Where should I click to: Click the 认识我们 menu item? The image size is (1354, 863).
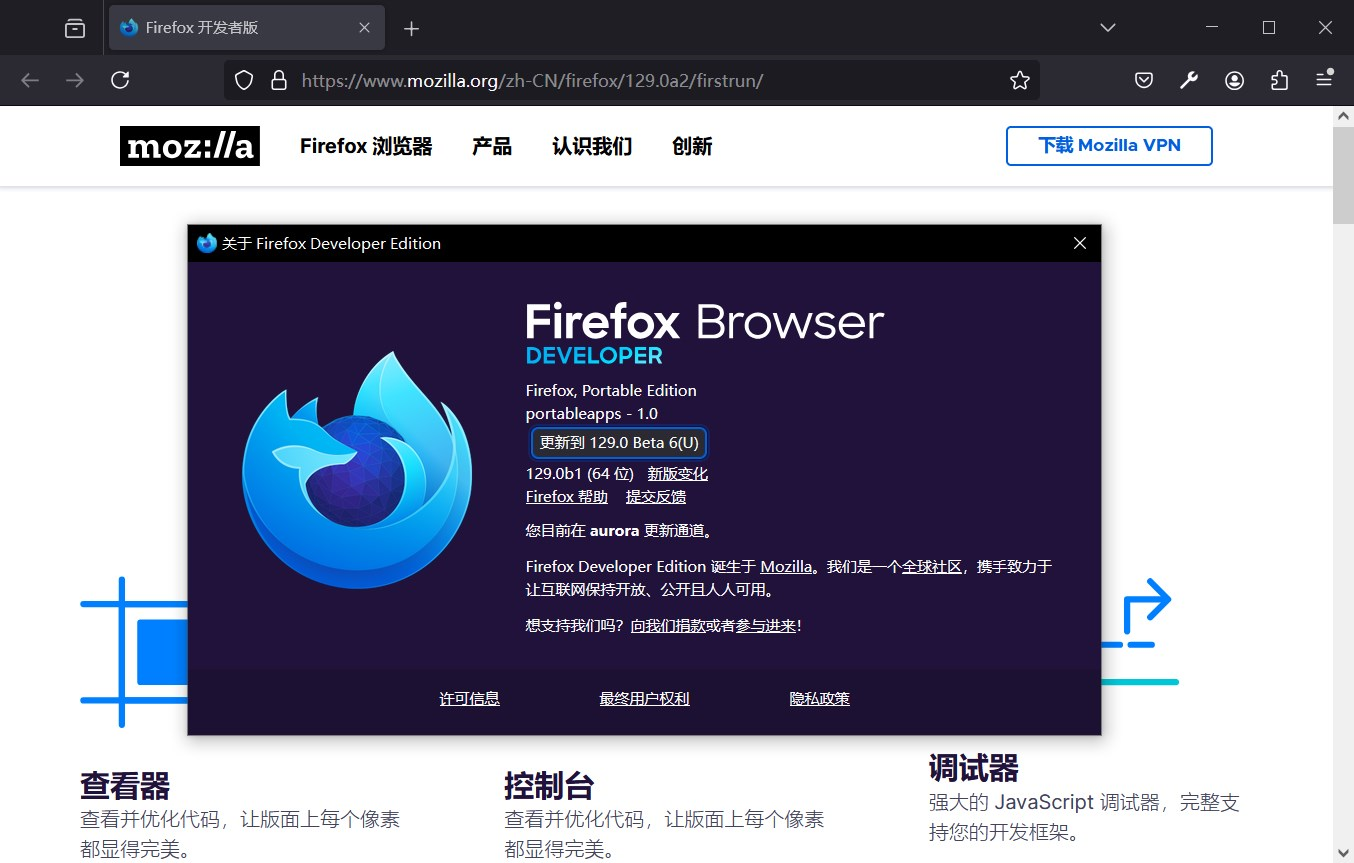click(590, 146)
